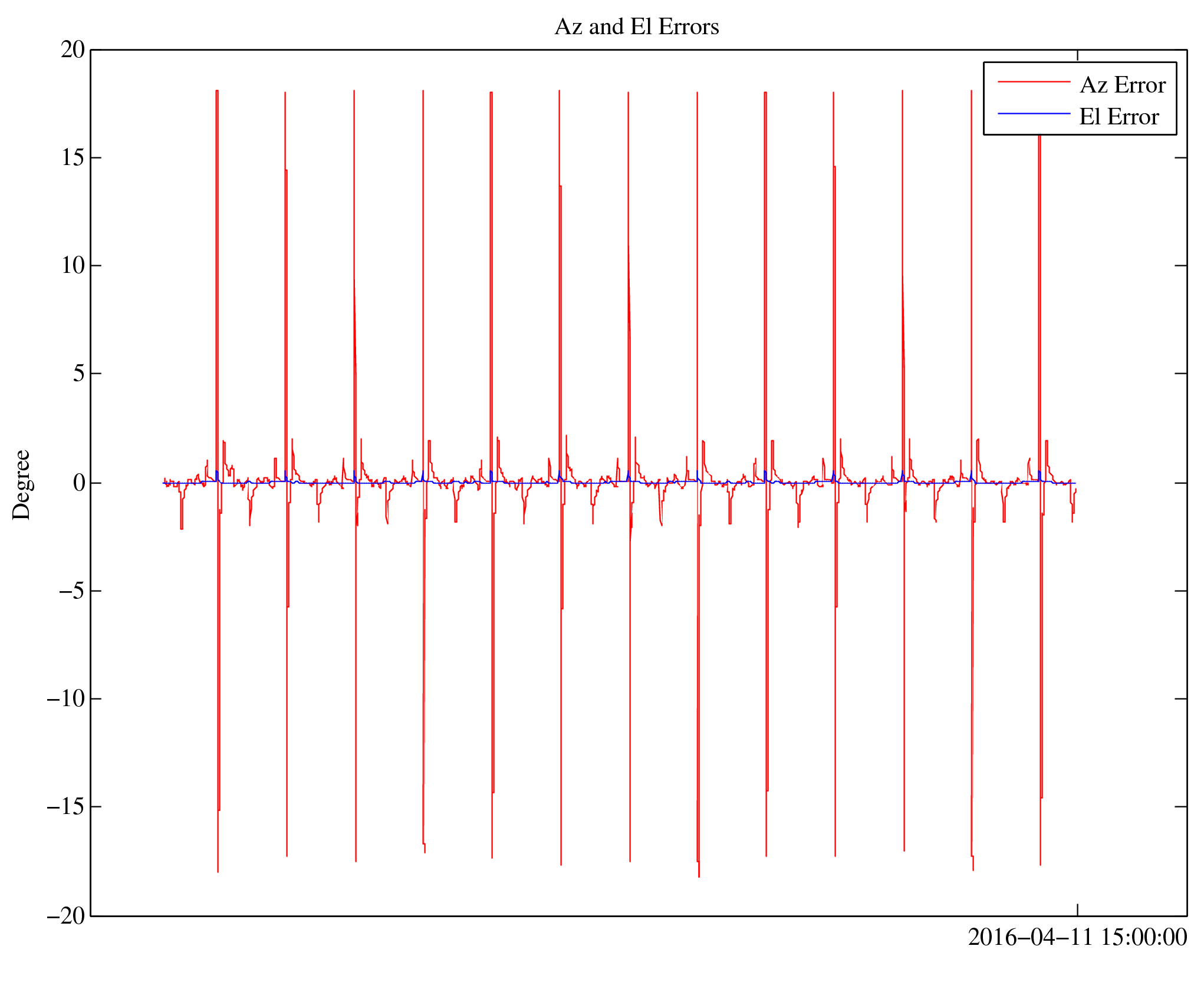
Task: Click the 5 y-axis tick label
Action: (x=79, y=374)
